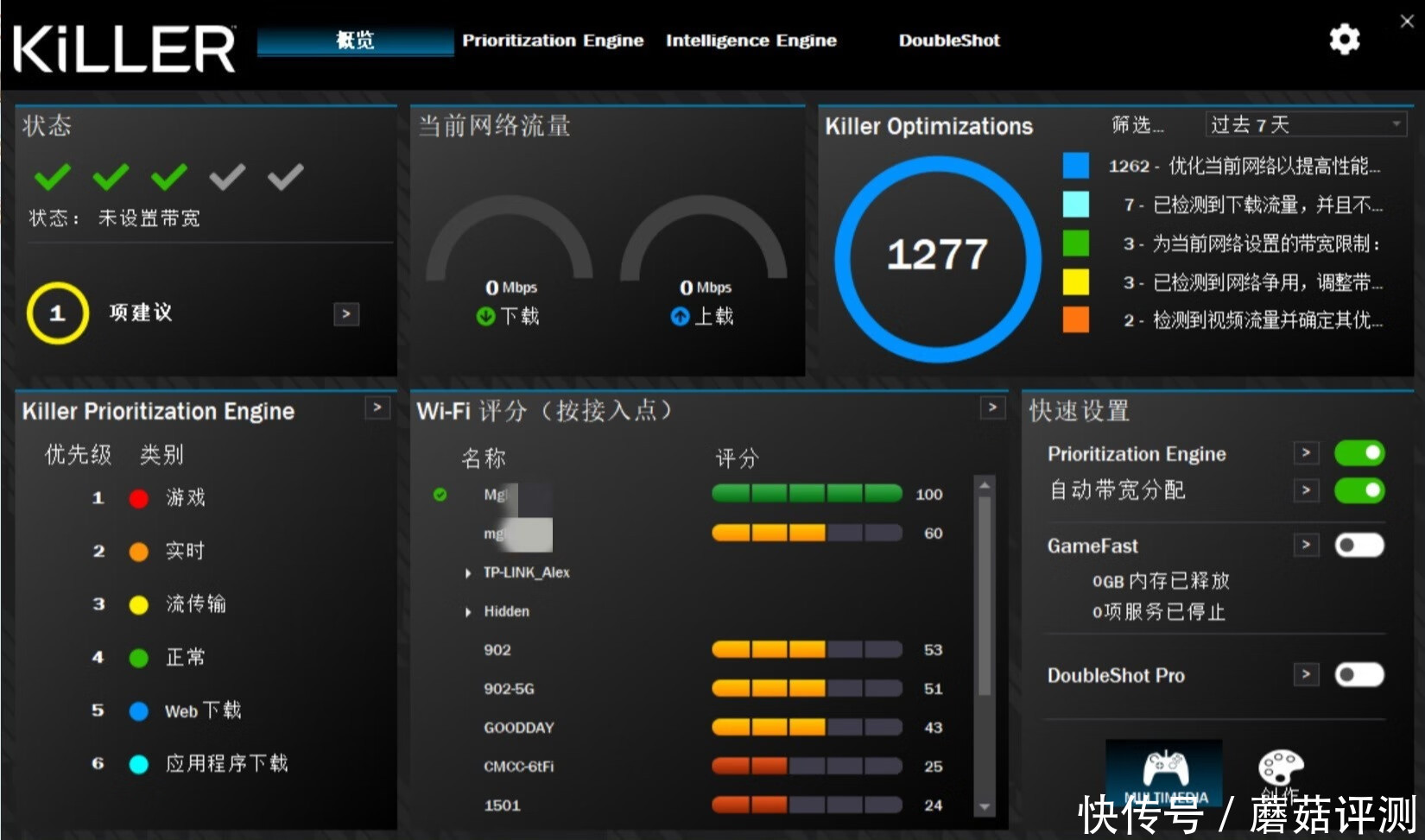Click the Killer logo
This screenshot has height=840, width=1425.
click(x=123, y=48)
